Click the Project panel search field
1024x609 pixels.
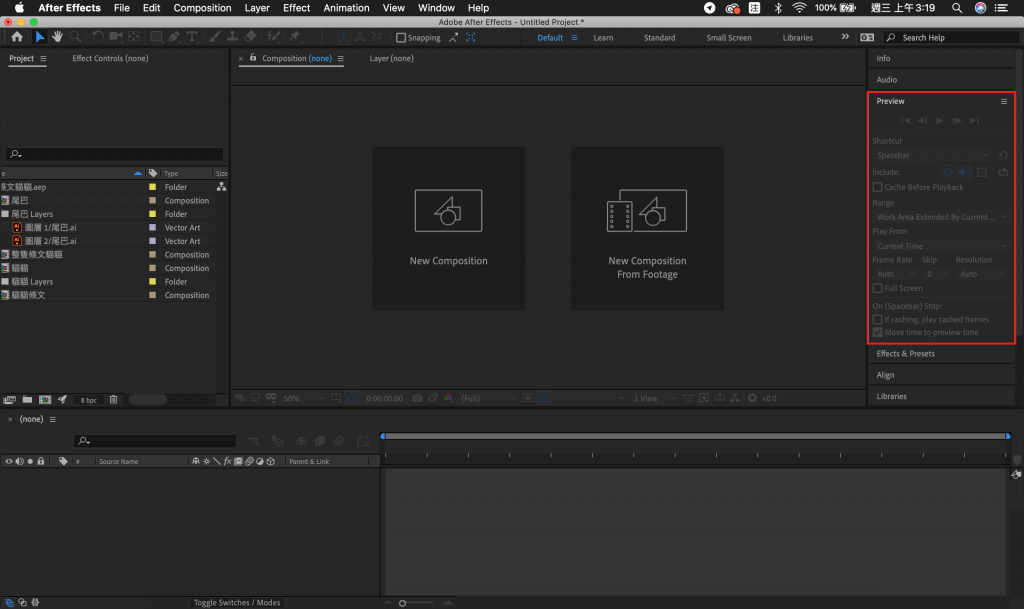coord(114,155)
